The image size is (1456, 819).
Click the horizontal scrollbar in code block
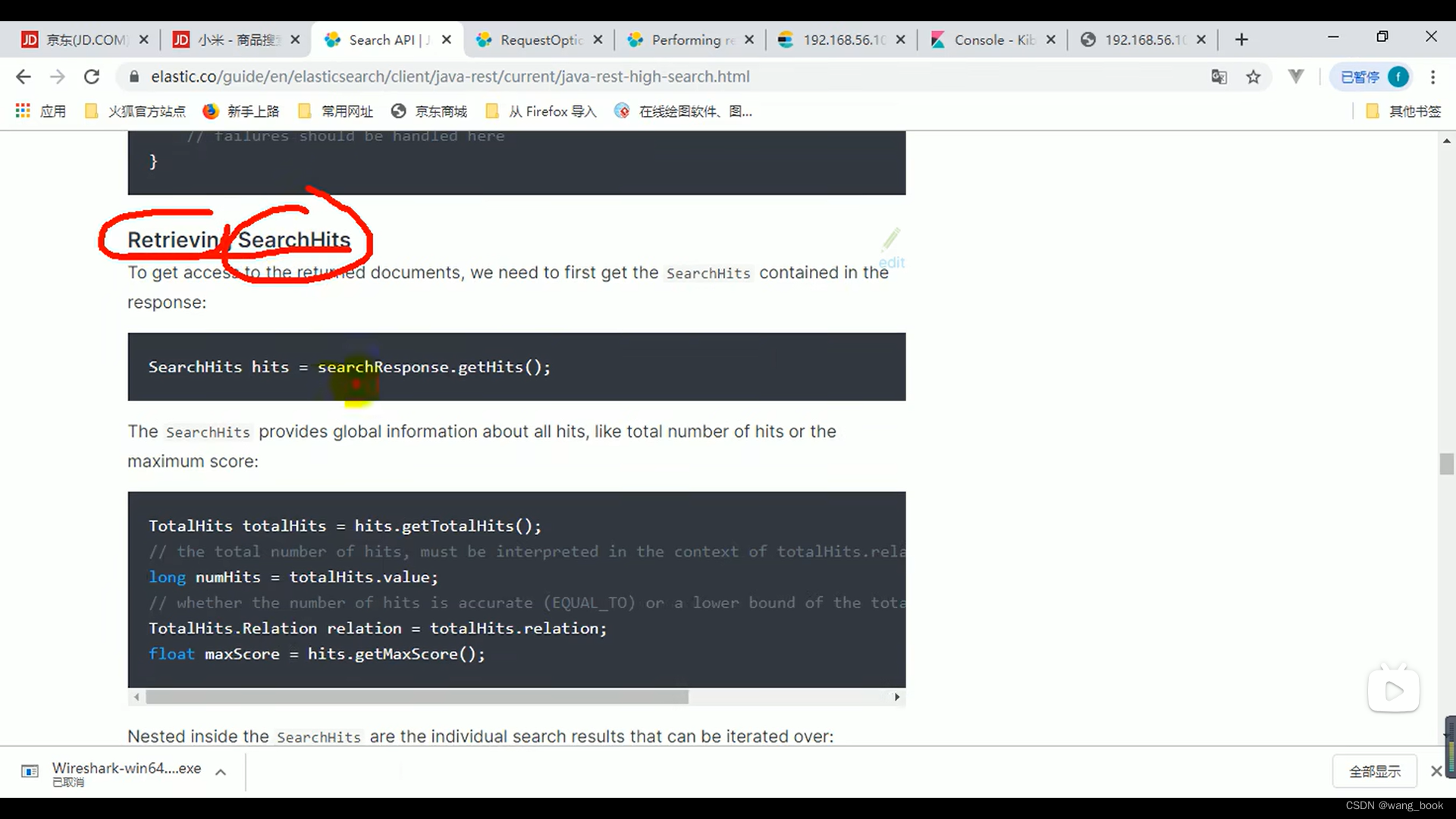[415, 697]
